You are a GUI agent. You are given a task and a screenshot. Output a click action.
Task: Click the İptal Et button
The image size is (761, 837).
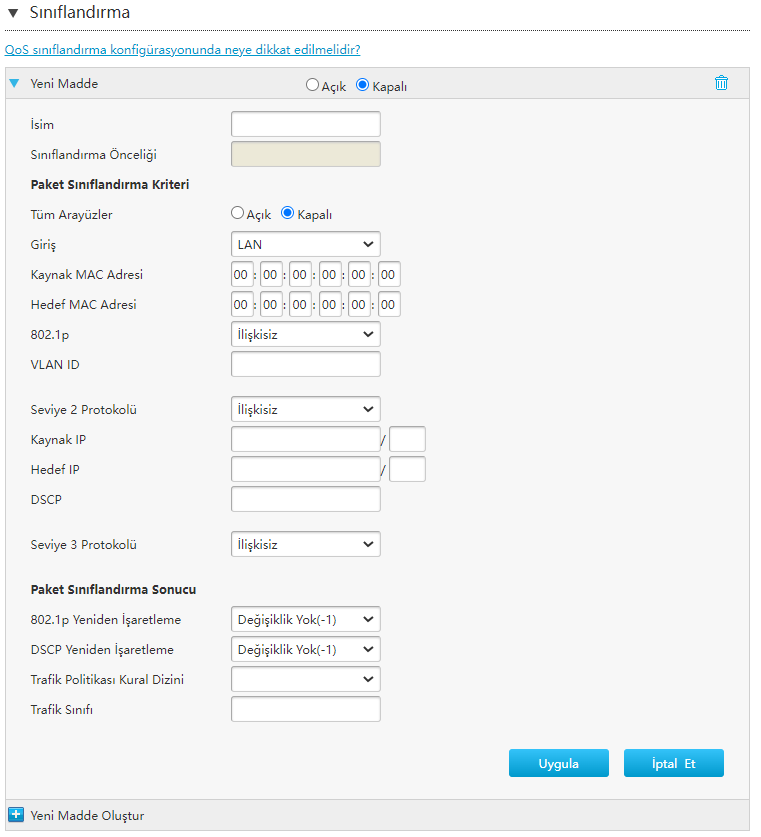[x=673, y=763]
